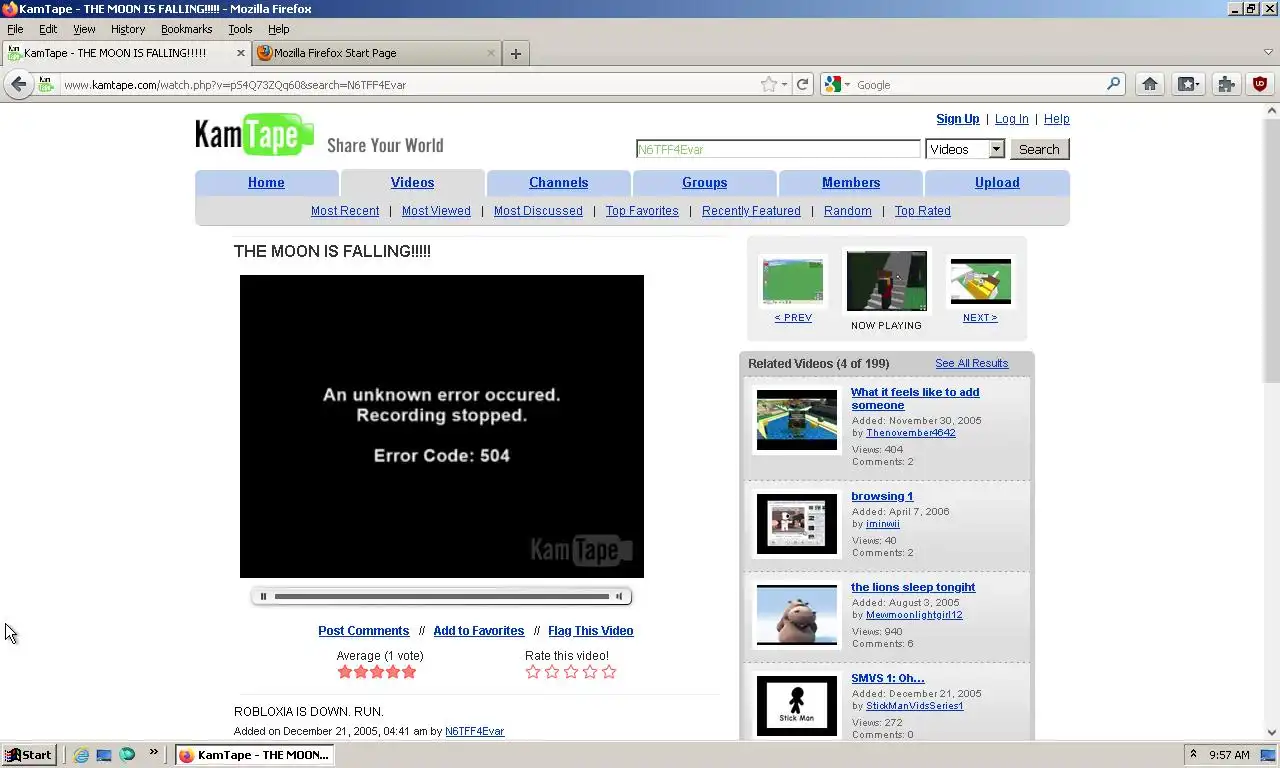Viewport: 1280px width, 768px height.
Task: Open the Channels site tab
Action: [x=558, y=183]
